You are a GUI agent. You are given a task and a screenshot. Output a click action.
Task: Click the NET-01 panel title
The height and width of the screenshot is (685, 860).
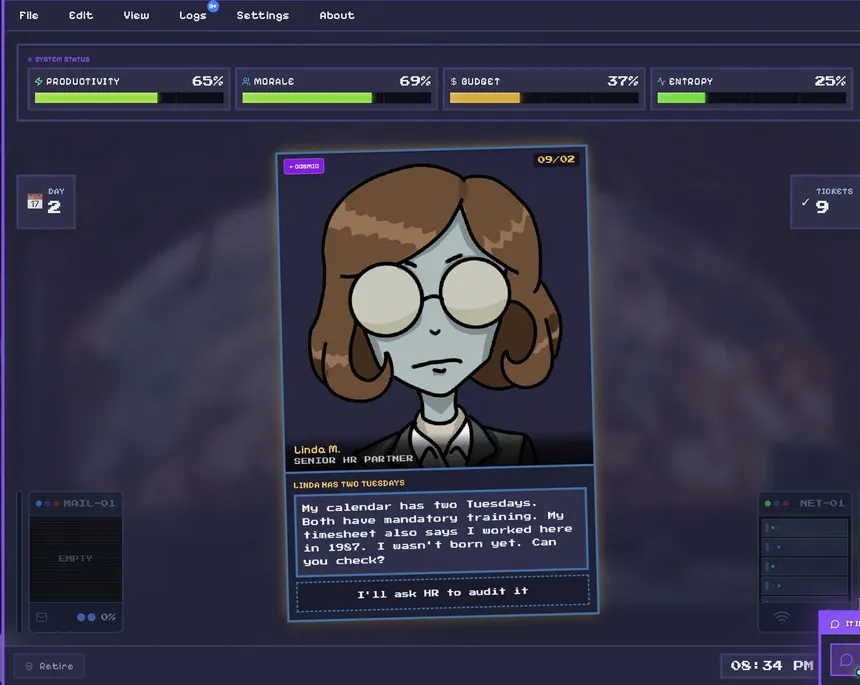[x=821, y=503]
